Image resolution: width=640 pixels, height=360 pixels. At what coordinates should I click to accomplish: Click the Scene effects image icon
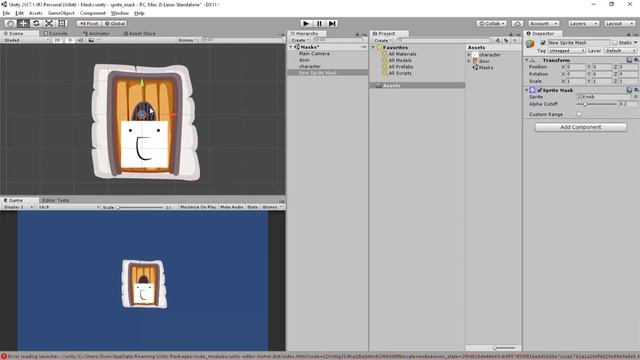coord(91,40)
